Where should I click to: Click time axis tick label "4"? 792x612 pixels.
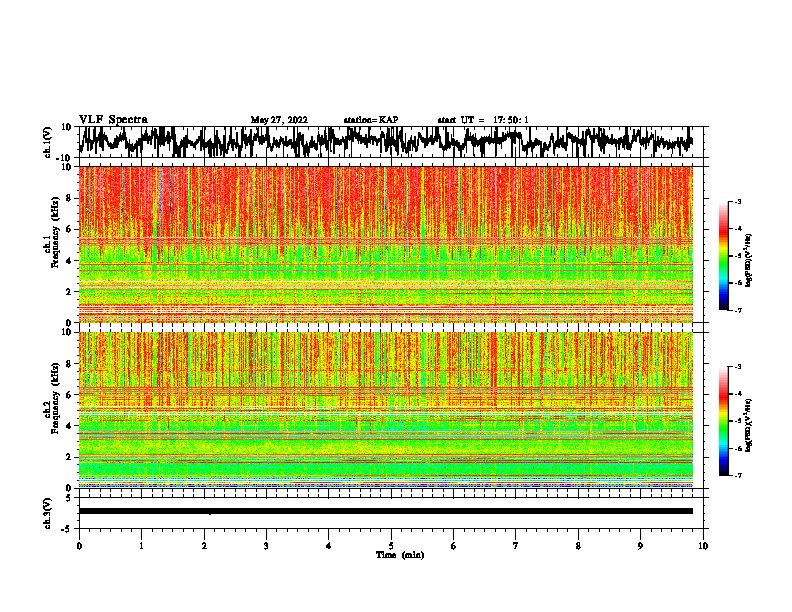329,546
